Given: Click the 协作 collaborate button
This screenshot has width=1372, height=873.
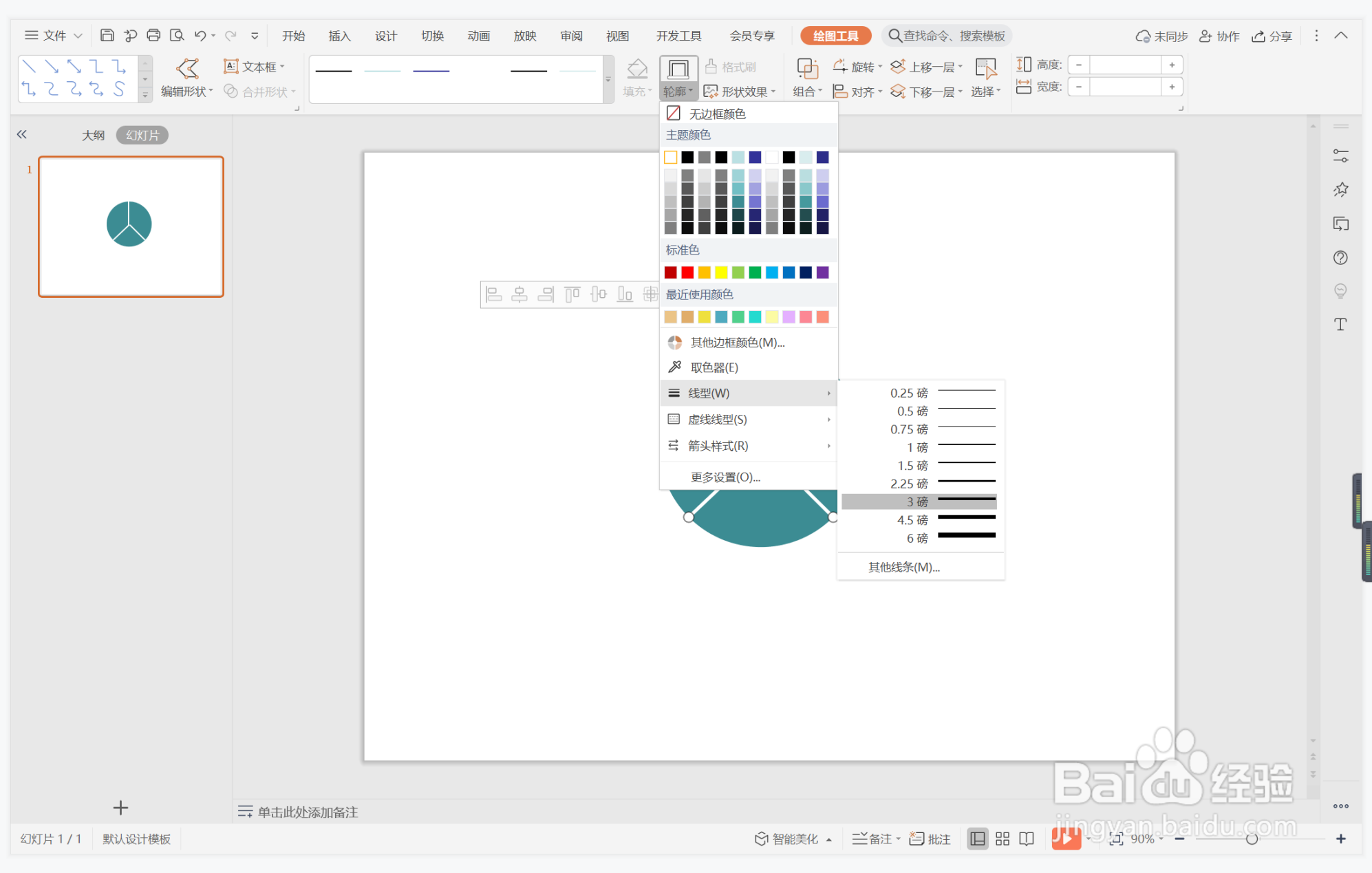Looking at the screenshot, I should [x=1219, y=36].
